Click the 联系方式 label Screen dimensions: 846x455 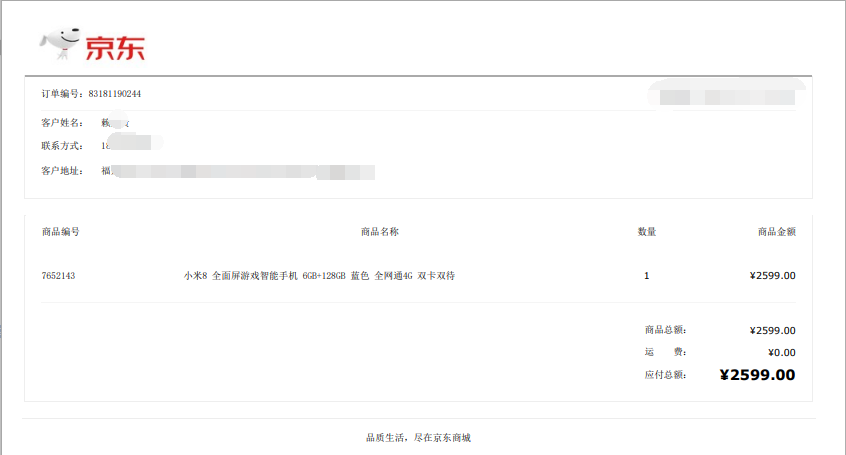coord(62,146)
